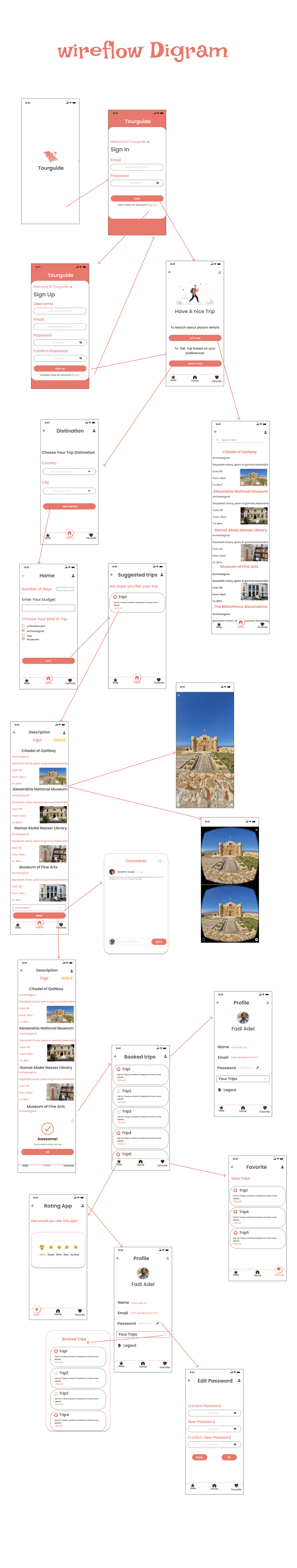This screenshot has width=297, height=1568.
Task: Open settings gear on the panorama view
Action: coord(256,939)
